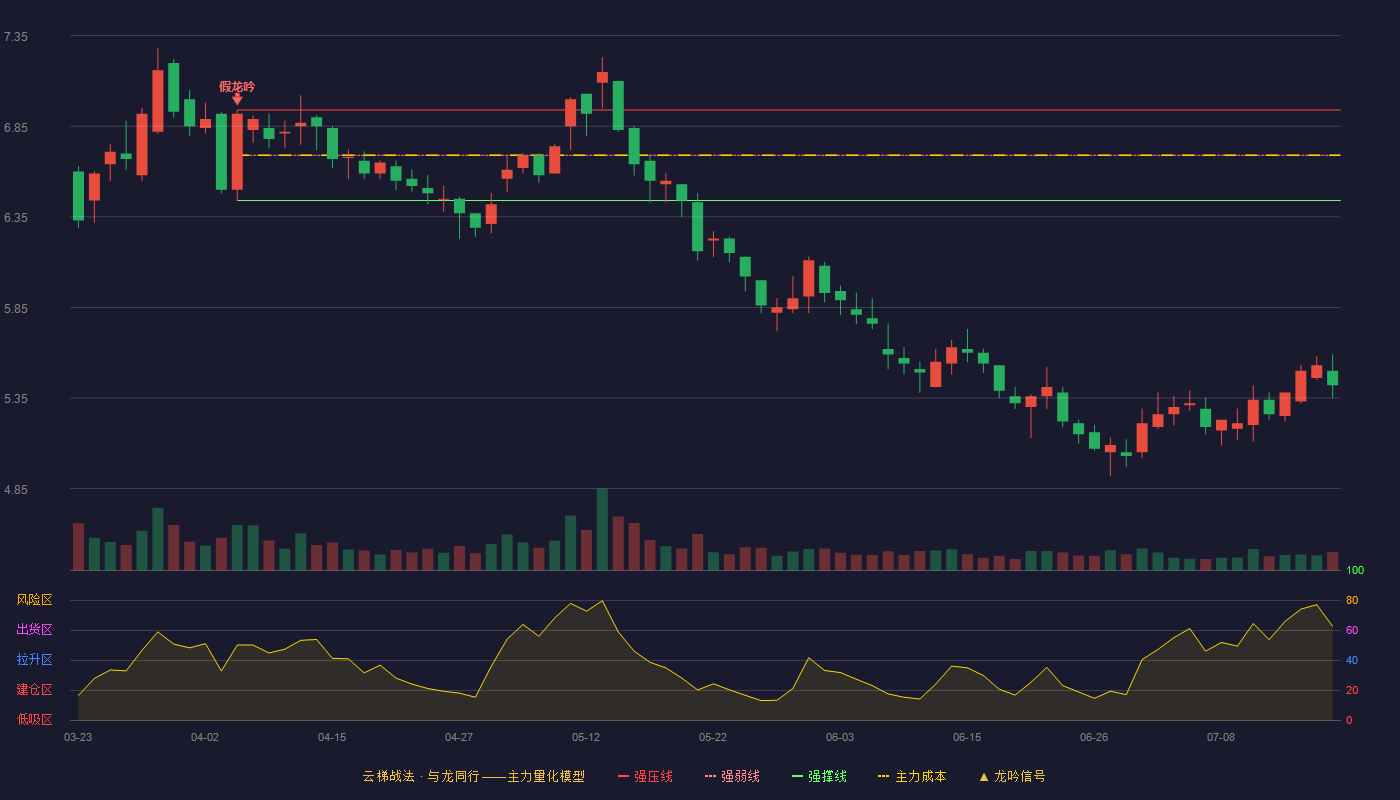Image resolution: width=1400 pixels, height=800 pixels.
Task: Click the indicator scale value 60
Action: click(1352, 630)
